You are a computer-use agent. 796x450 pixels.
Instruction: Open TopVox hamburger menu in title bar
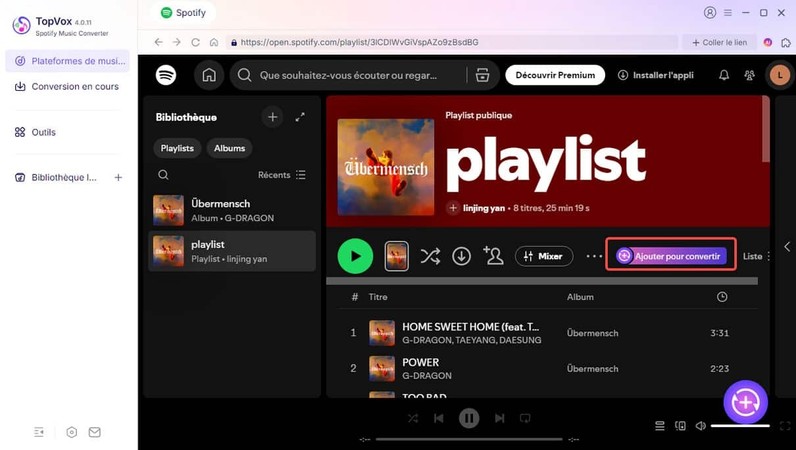pyautogui.click(x=728, y=13)
